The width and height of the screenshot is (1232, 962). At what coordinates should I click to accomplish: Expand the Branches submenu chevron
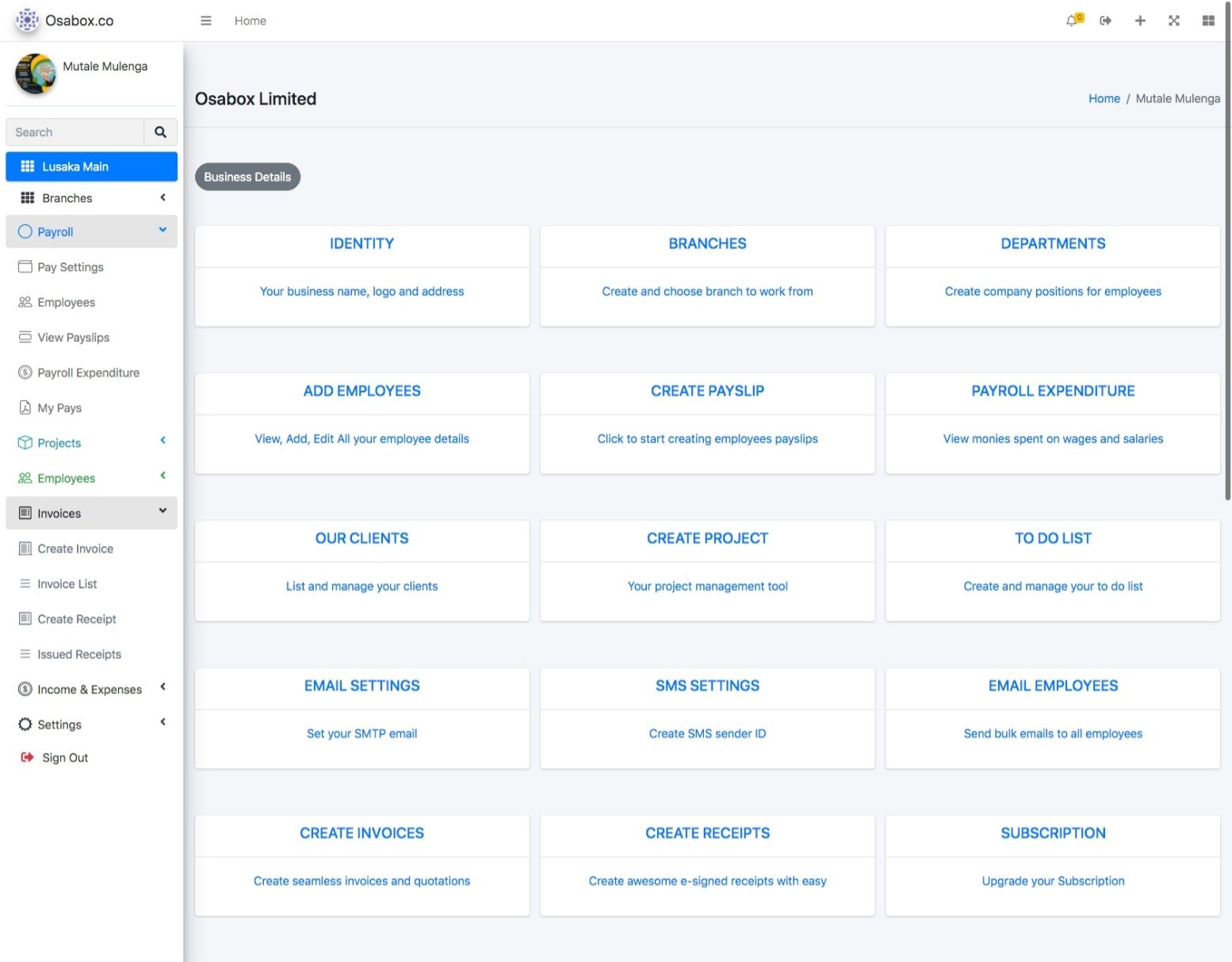[163, 197]
